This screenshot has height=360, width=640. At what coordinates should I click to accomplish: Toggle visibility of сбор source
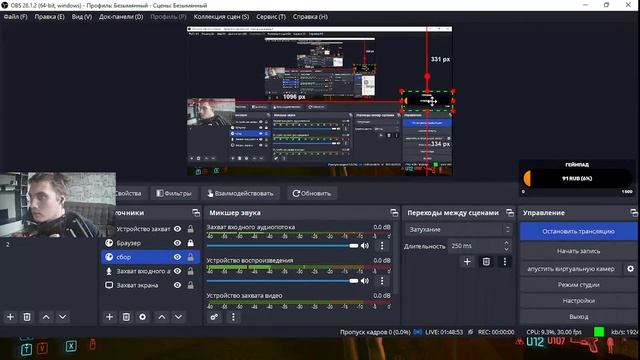[177, 257]
